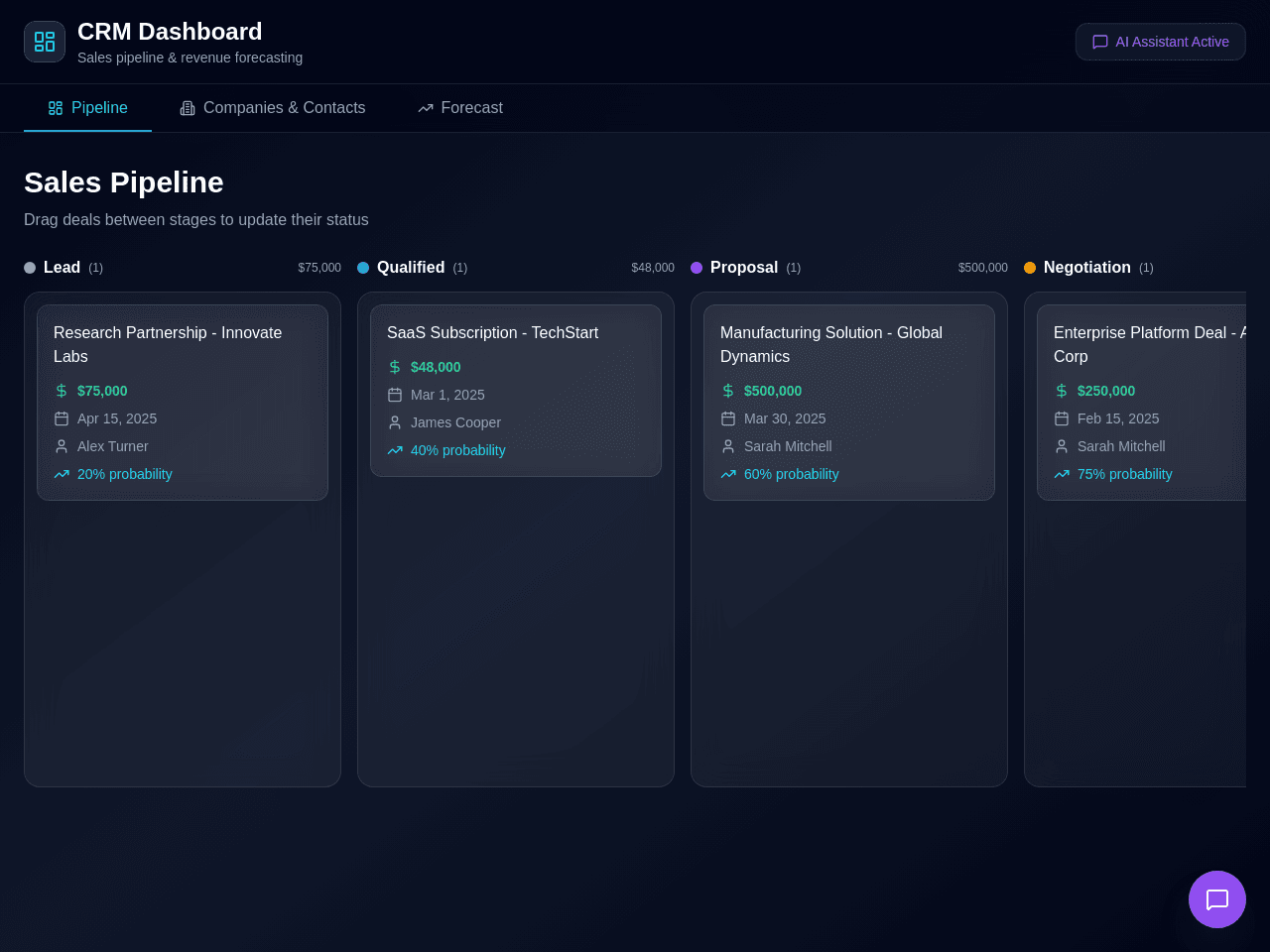The height and width of the screenshot is (952, 1270).
Task: Click the Sales Pipeline heading
Action: 124,182
